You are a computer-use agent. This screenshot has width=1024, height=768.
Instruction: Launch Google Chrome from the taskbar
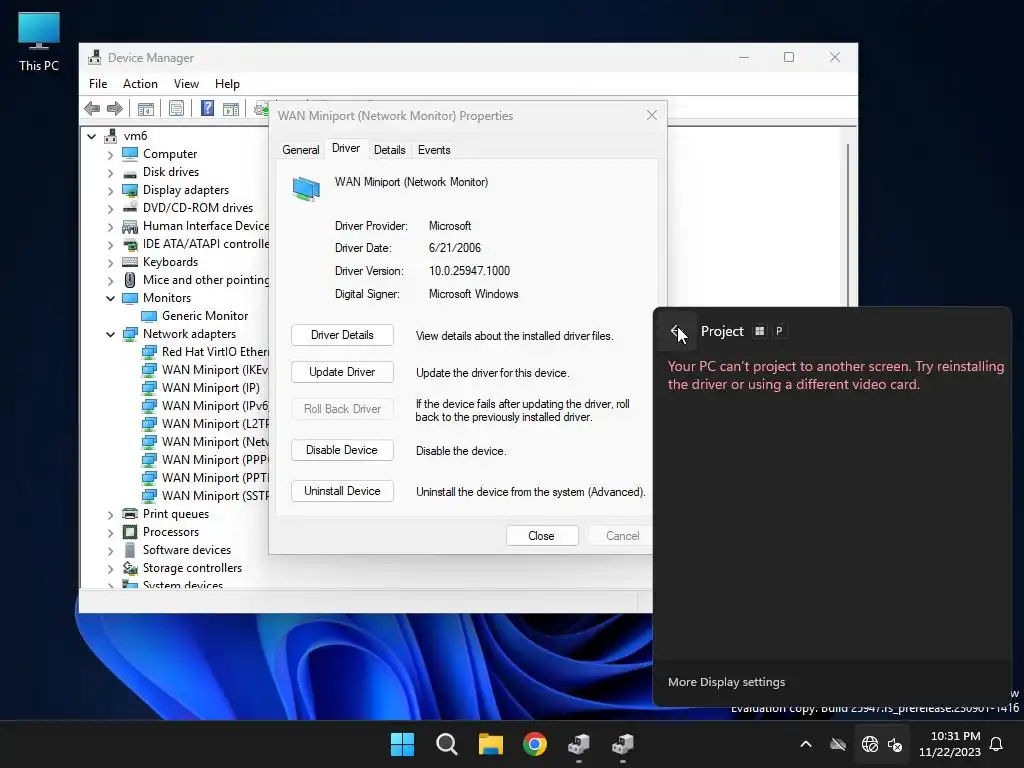535,744
